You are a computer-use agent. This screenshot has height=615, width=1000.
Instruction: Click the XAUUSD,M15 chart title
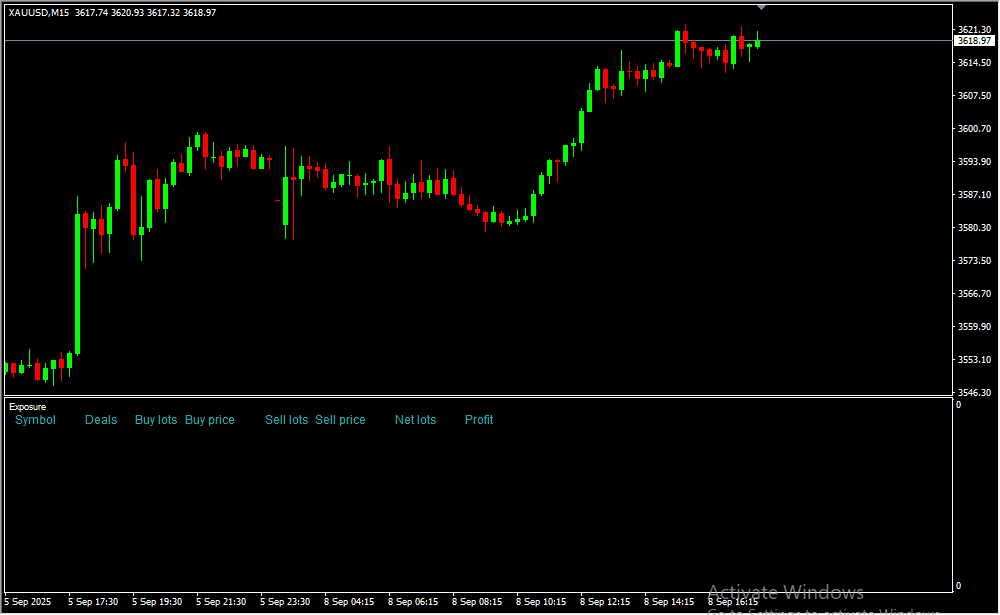pos(39,13)
